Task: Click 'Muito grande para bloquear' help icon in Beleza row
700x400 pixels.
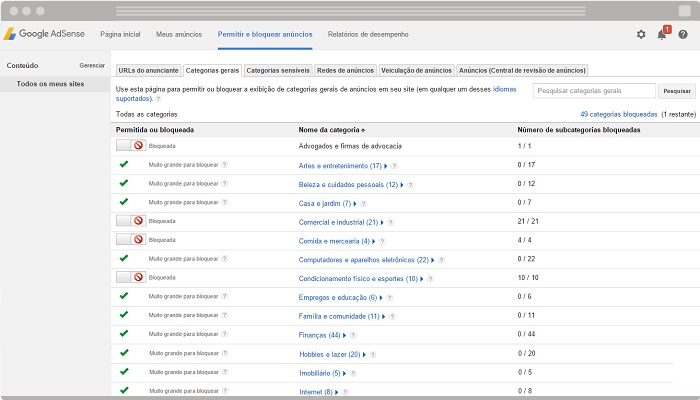Action: (x=225, y=183)
